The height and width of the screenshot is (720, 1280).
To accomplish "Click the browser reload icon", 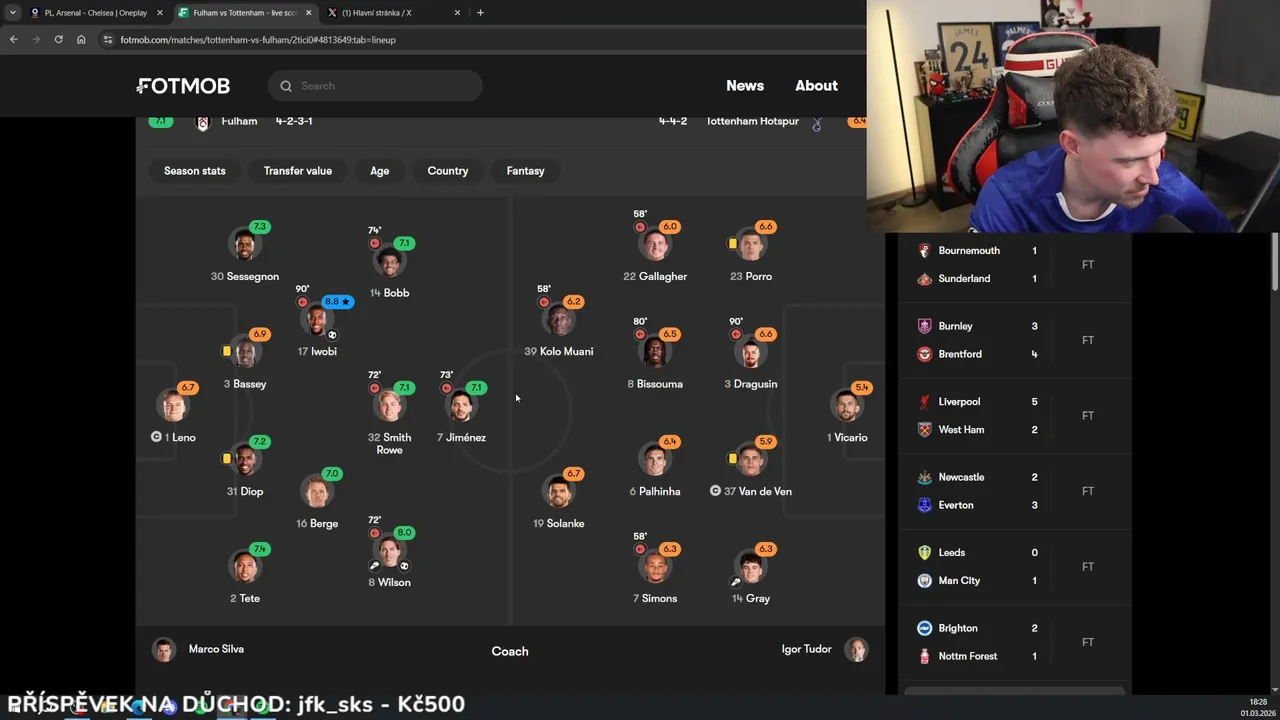I will 58,40.
